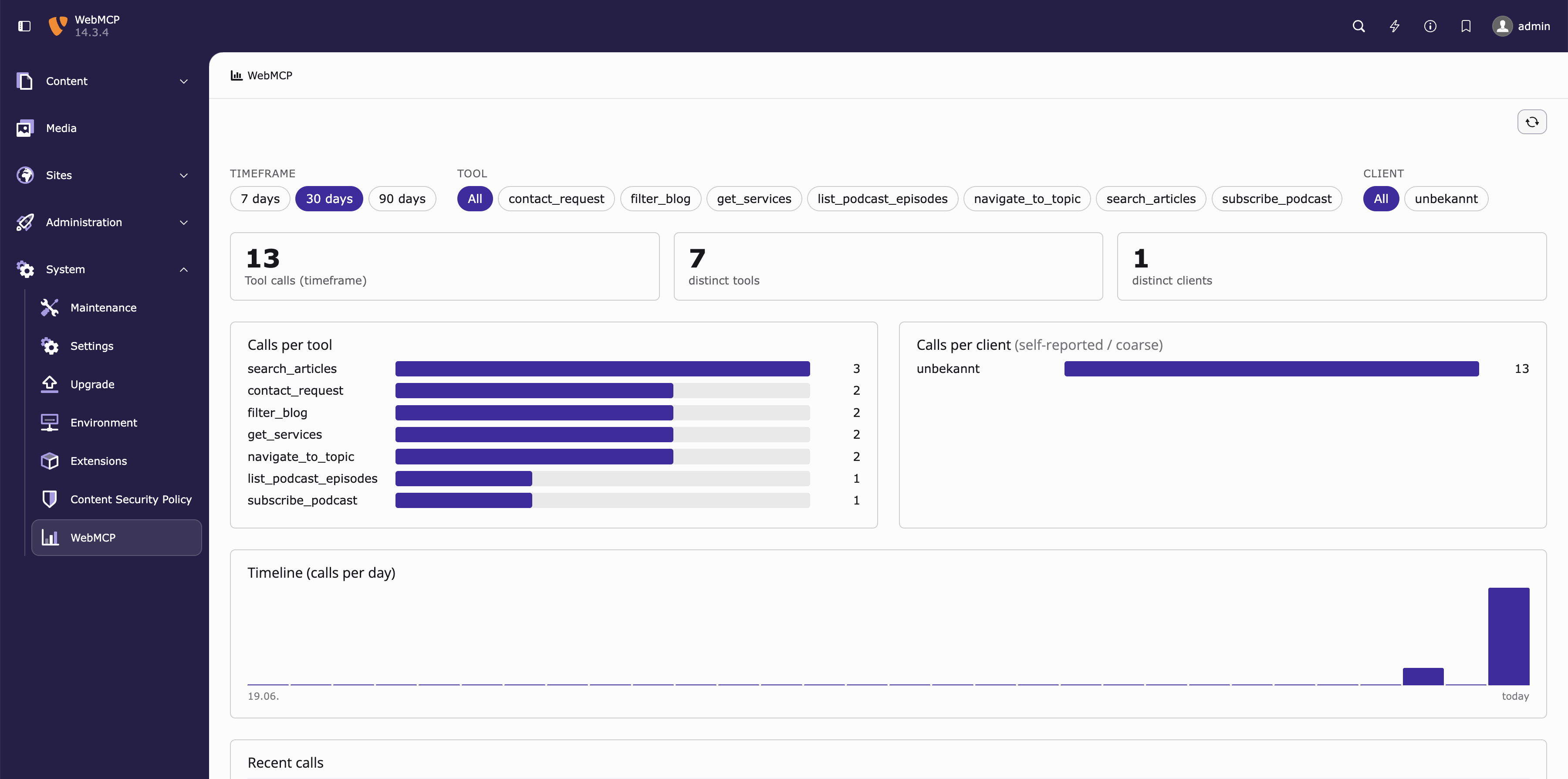The height and width of the screenshot is (779, 1568).
Task: Click the WebMCP 14.3.4 title text
Action: point(98,26)
